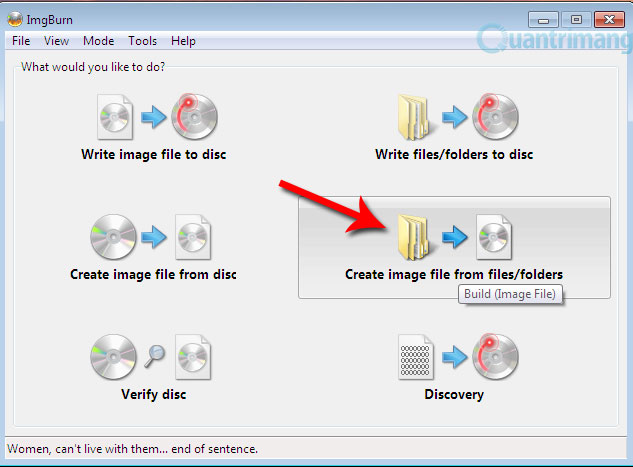633x467 pixels.
Task: Select Create image file from disc label
Action: coord(153,274)
